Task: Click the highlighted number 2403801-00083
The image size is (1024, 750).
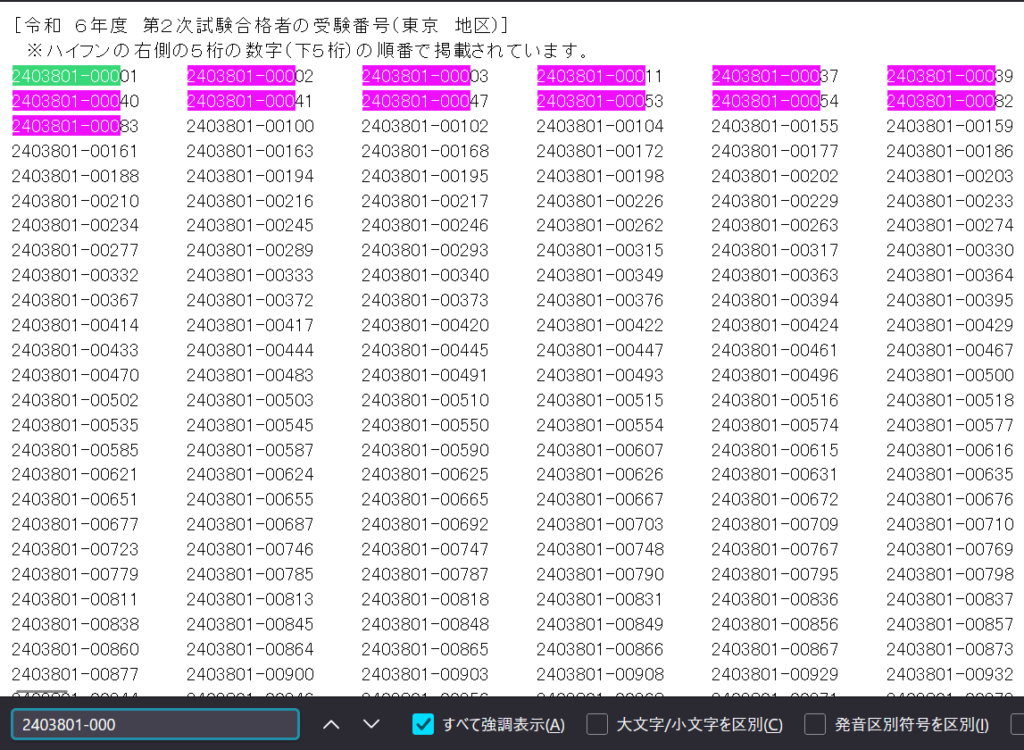Action: click(x=75, y=126)
